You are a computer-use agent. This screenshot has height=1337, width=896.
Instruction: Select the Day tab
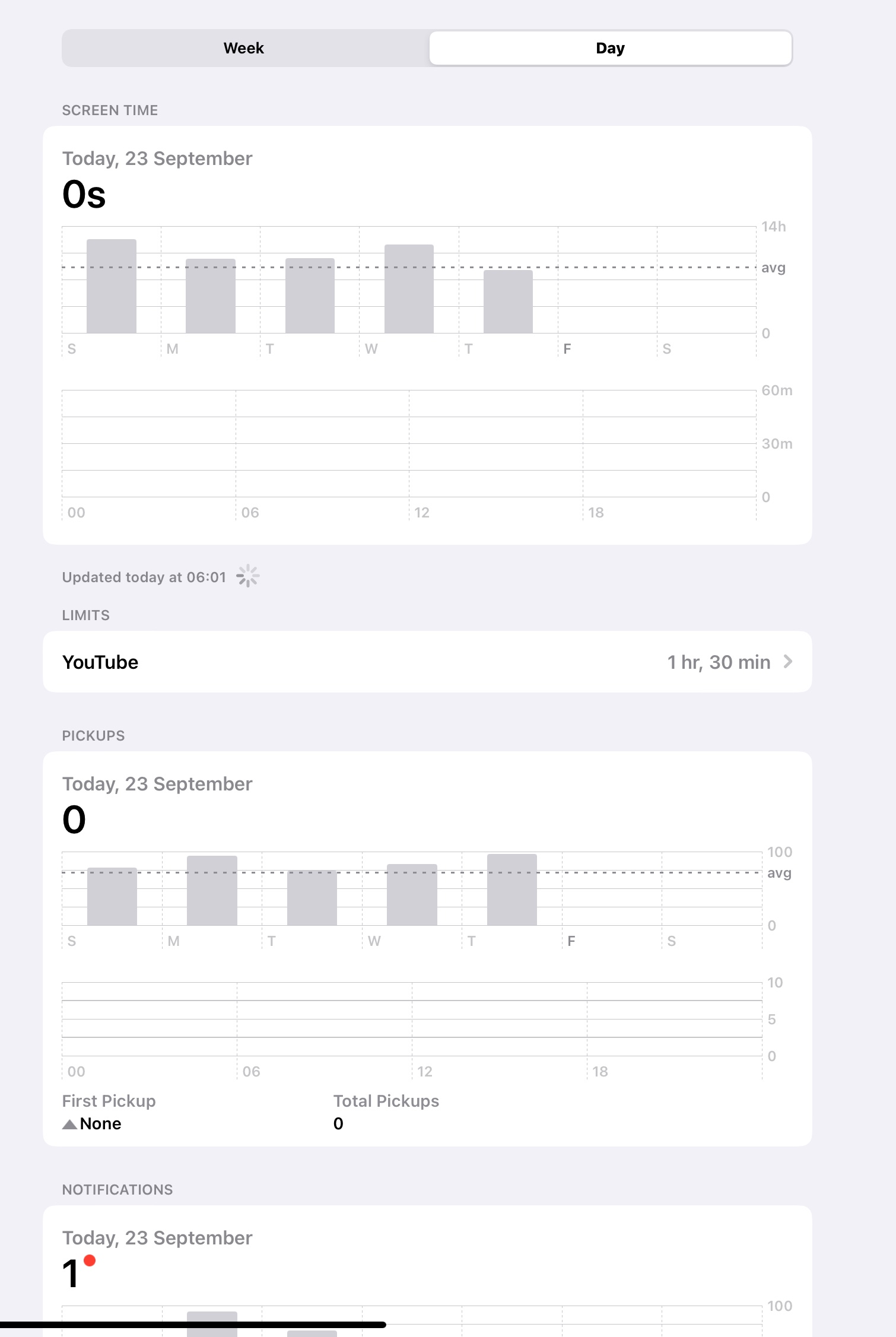click(x=610, y=48)
